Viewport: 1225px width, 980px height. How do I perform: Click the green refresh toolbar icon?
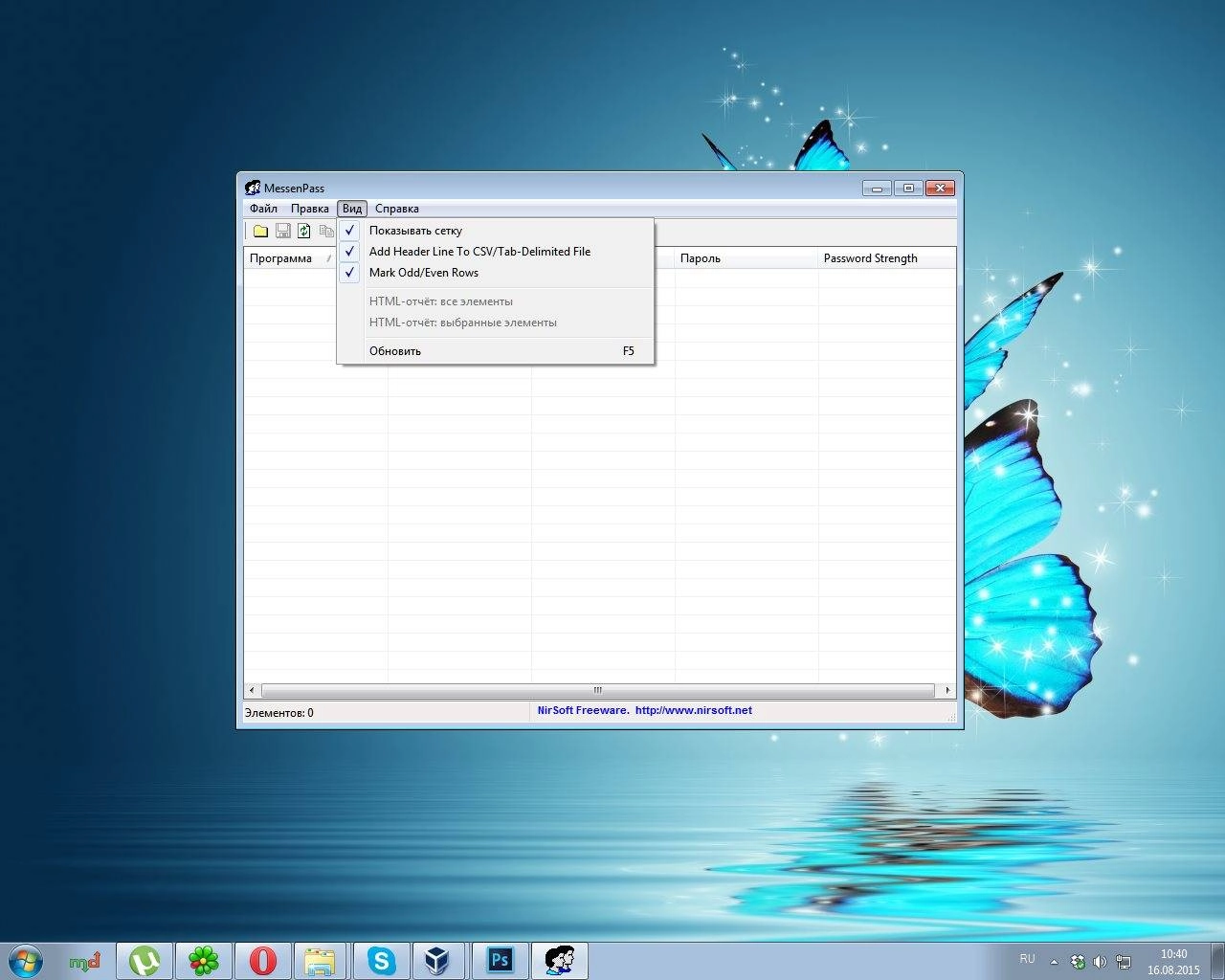tap(304, 231)
